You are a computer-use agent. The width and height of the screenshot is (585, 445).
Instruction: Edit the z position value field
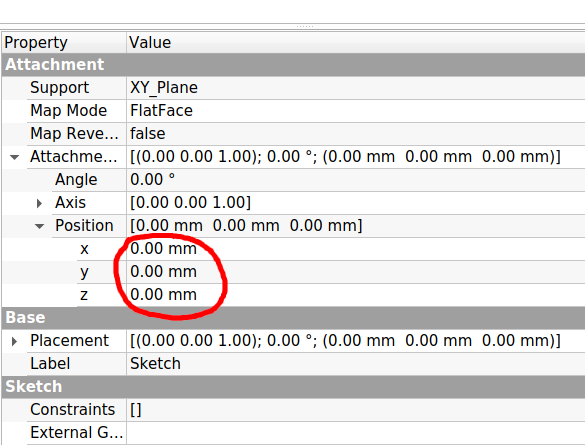356,295
